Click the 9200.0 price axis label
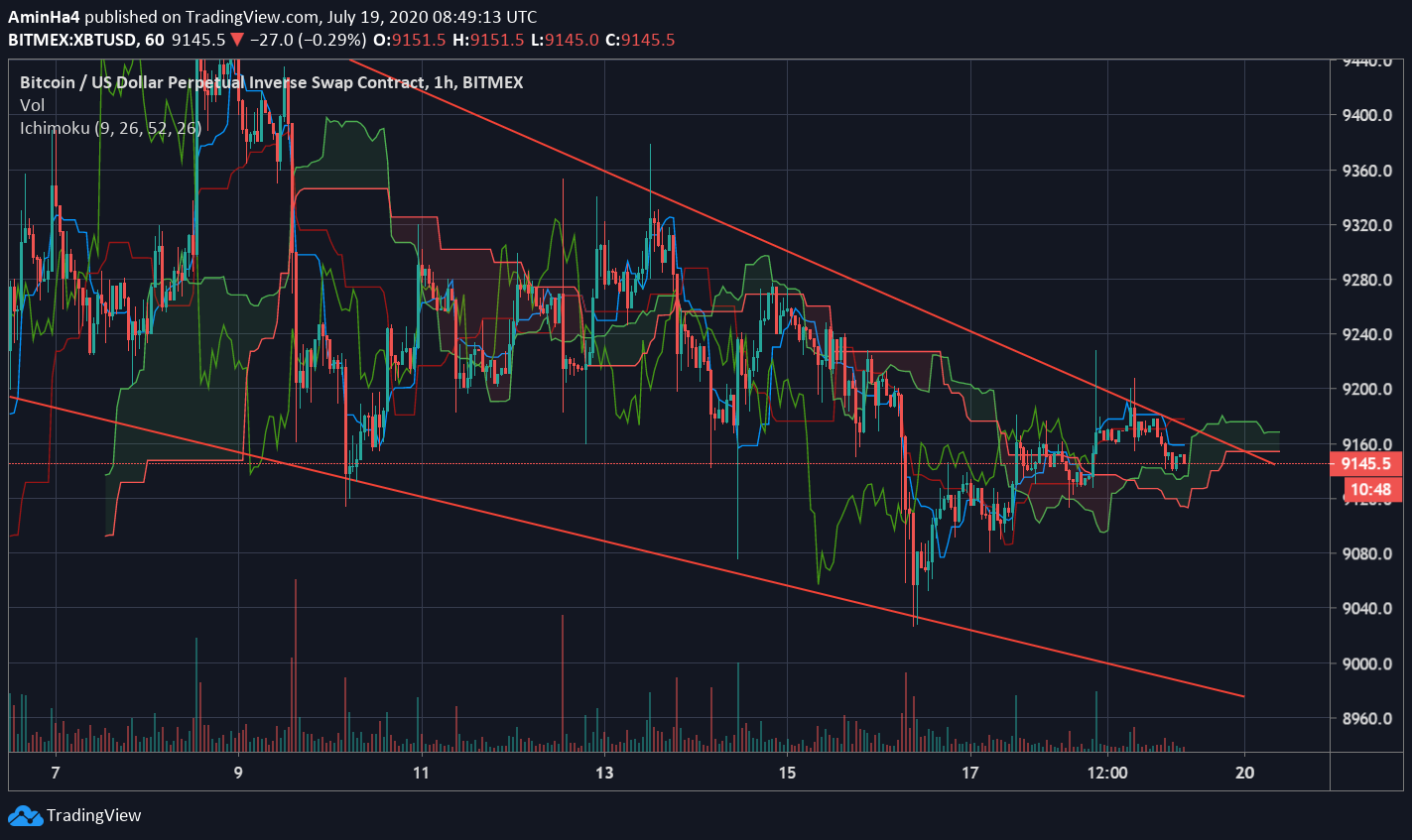The width and height of the screenshot is (1412, 840). (1365, 389)
